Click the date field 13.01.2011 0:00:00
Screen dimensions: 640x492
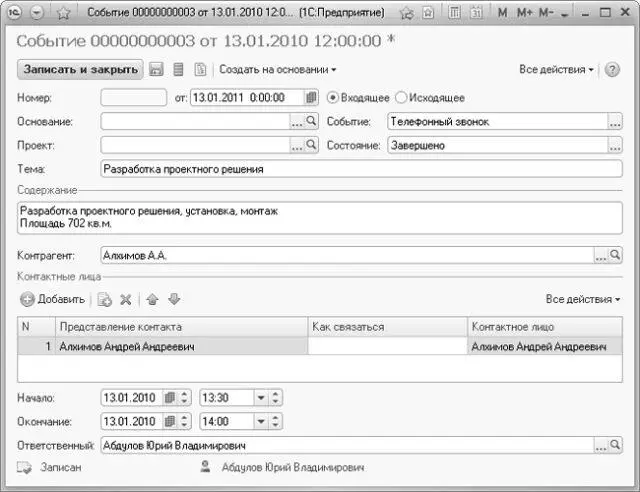pos(248,98)
